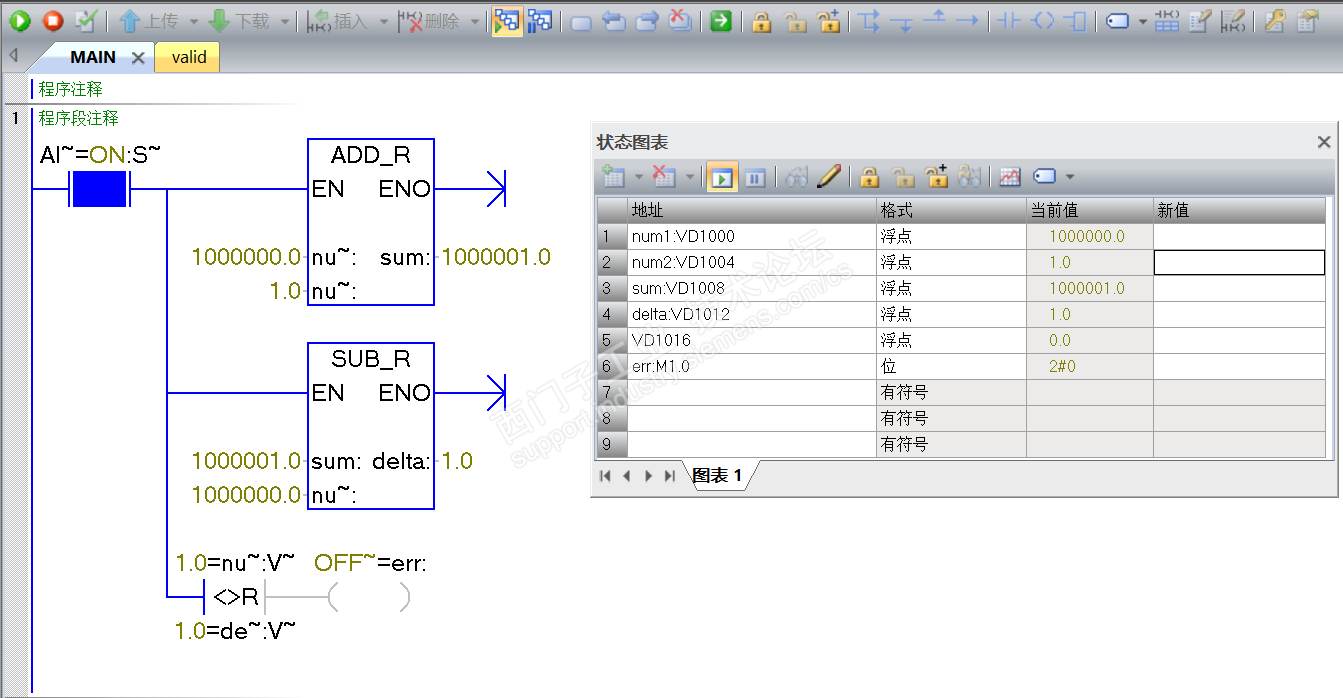Image resolution: width=1343 pixels, height=698 pixels.
Task: Click the AI~ contact in network 1
Action: pos(99,188)
